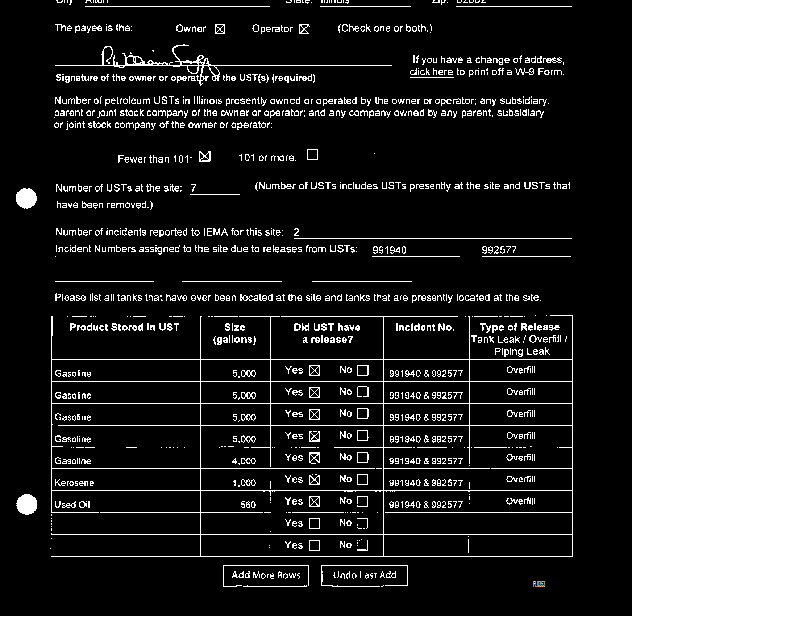Check Yes in the last empty table row
Image resolution: width=800 pixels, height=618 pixels.
click(314, 546)
